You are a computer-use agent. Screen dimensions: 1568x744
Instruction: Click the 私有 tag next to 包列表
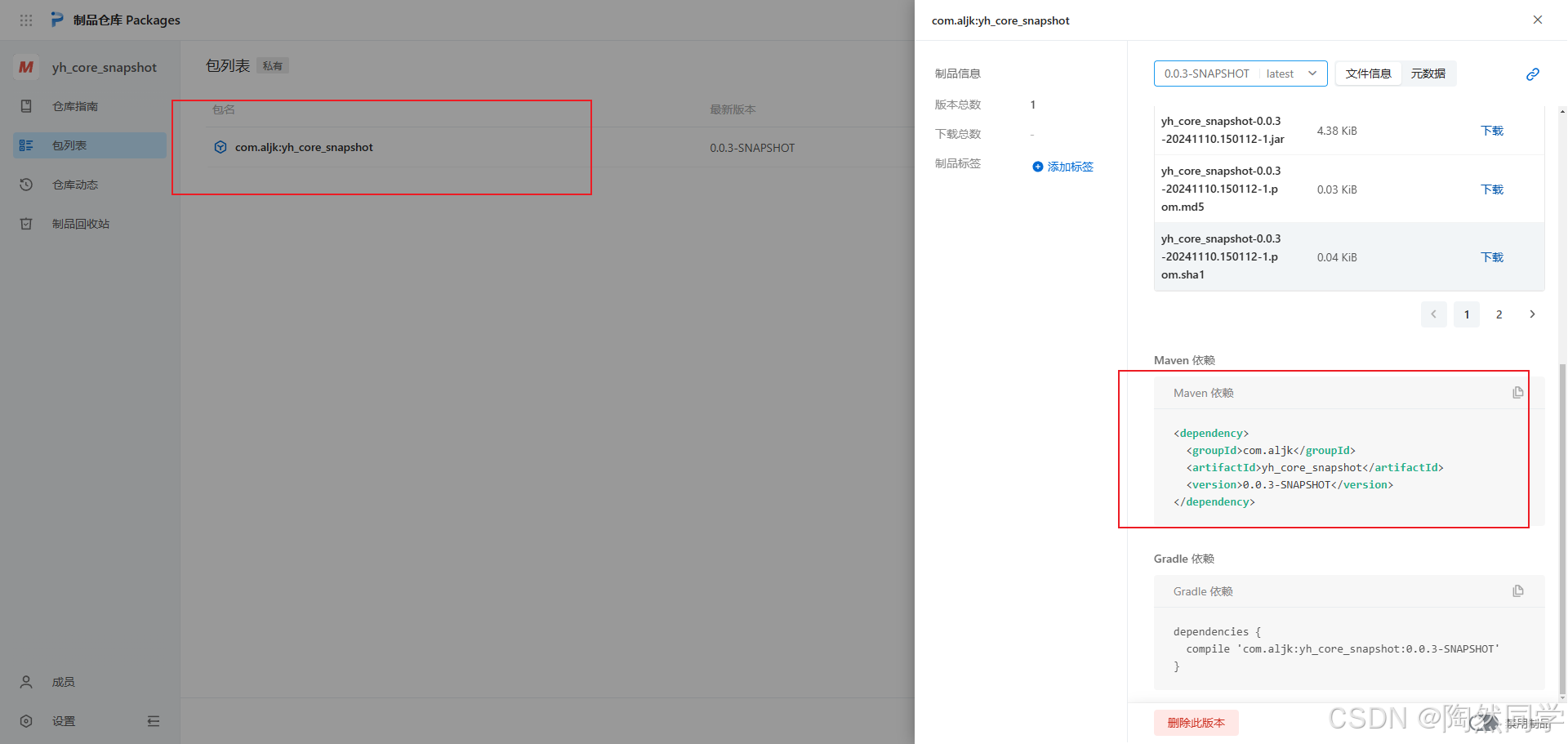[273, 66]
